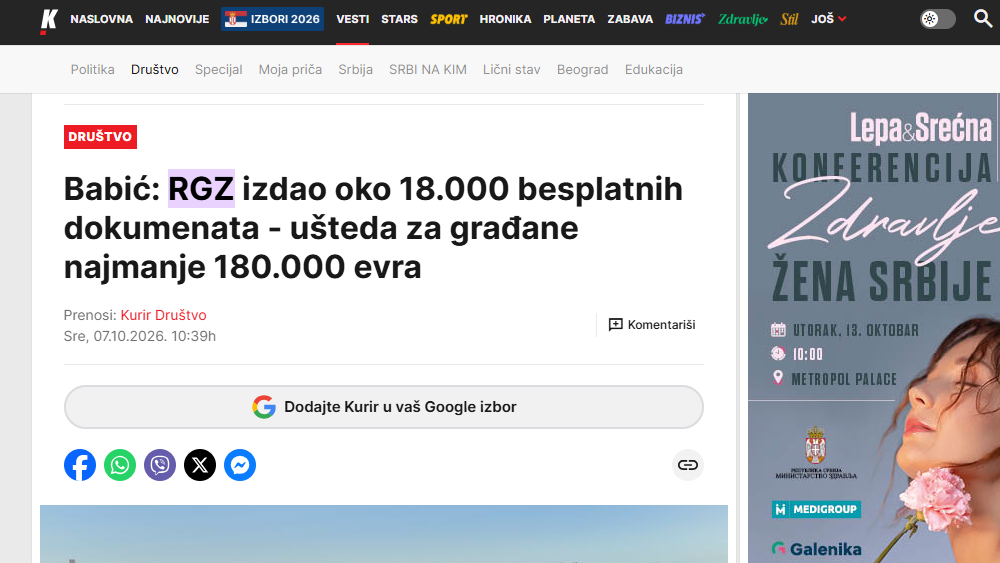Share article via Messenger
This screenshot has width=1000, height=563.
[240, 465]
